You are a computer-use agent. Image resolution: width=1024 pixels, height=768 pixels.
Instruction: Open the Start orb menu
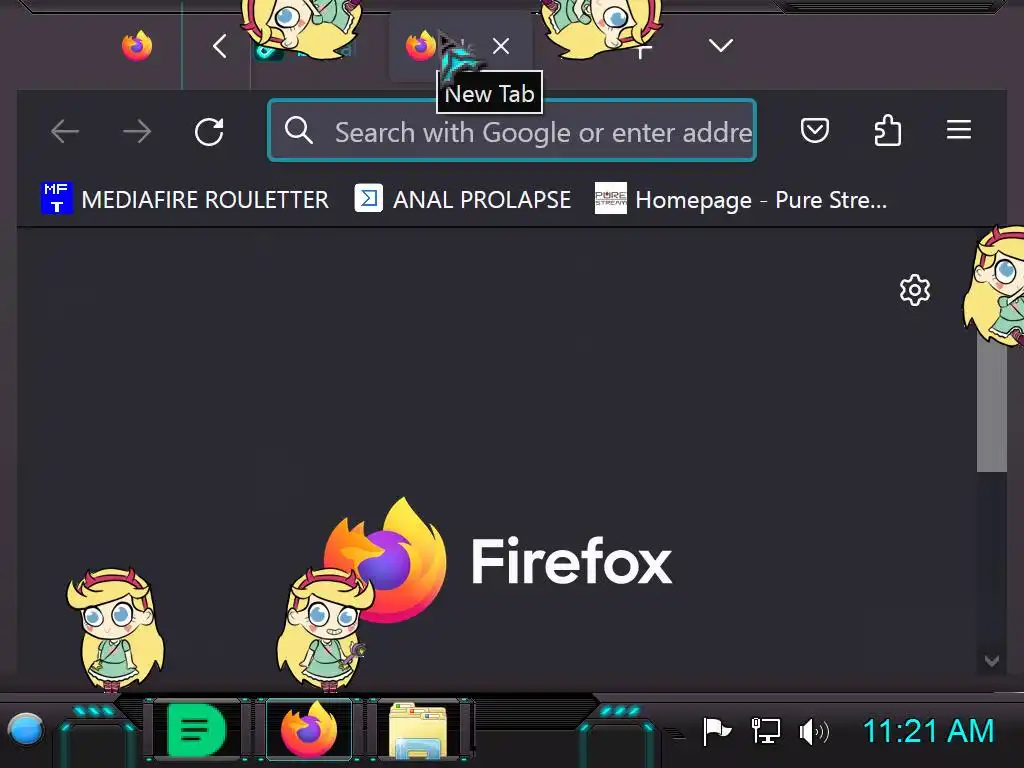pyautogui.click(x=26, y=729)
